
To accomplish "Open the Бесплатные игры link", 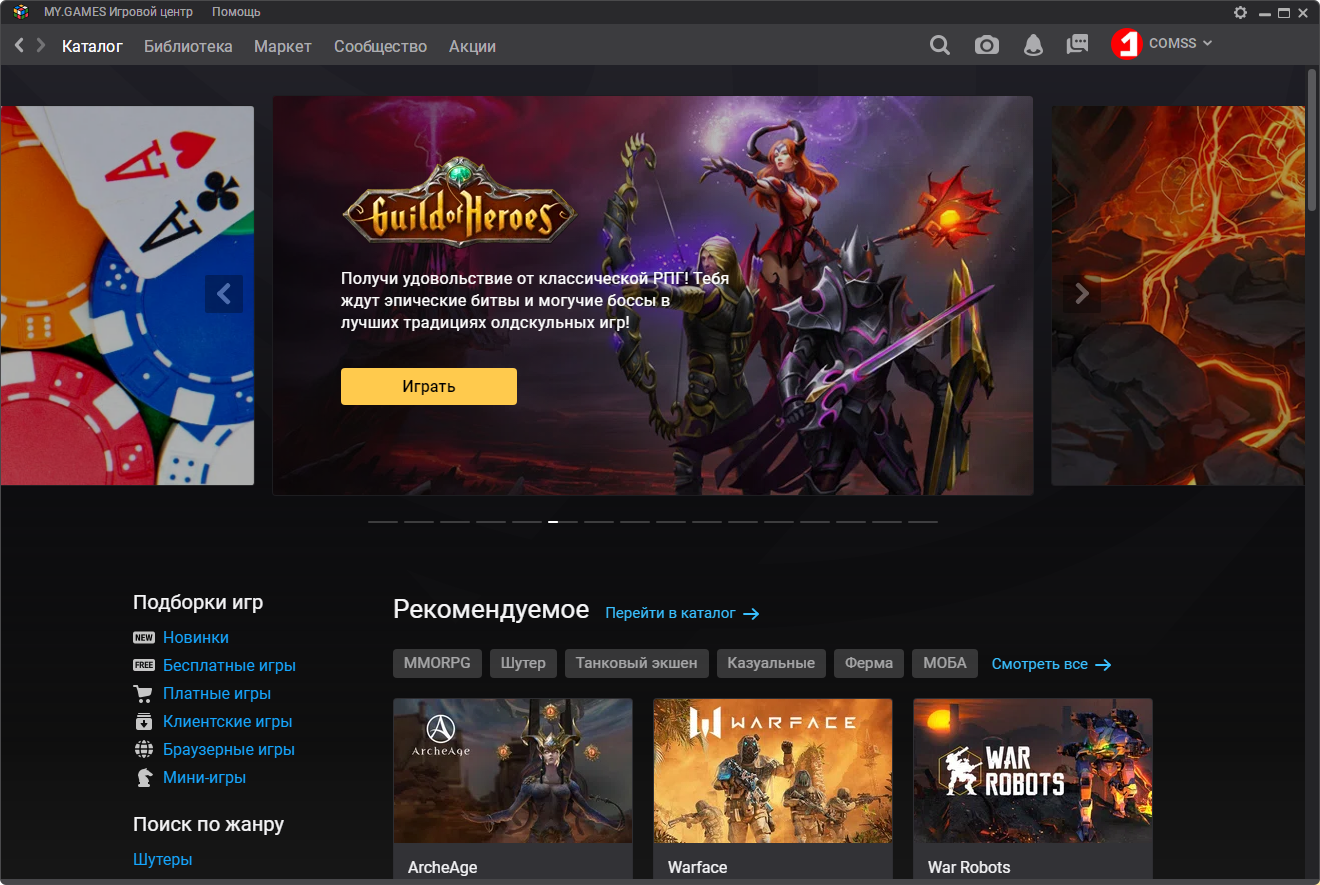I will [229, 665].
